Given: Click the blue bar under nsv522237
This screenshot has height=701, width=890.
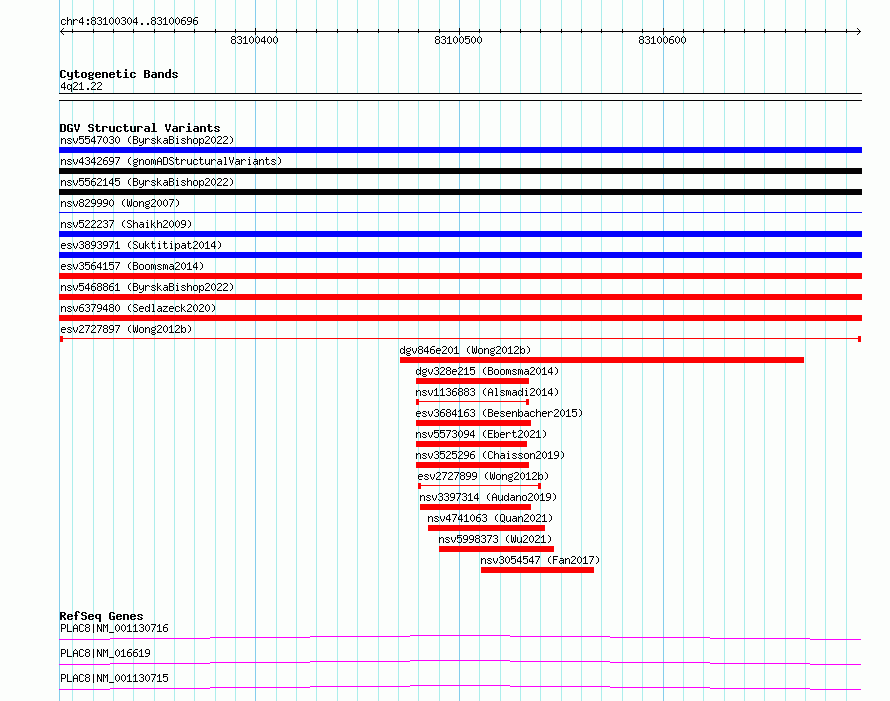Looking at the screenshot, I should (460, 234).
